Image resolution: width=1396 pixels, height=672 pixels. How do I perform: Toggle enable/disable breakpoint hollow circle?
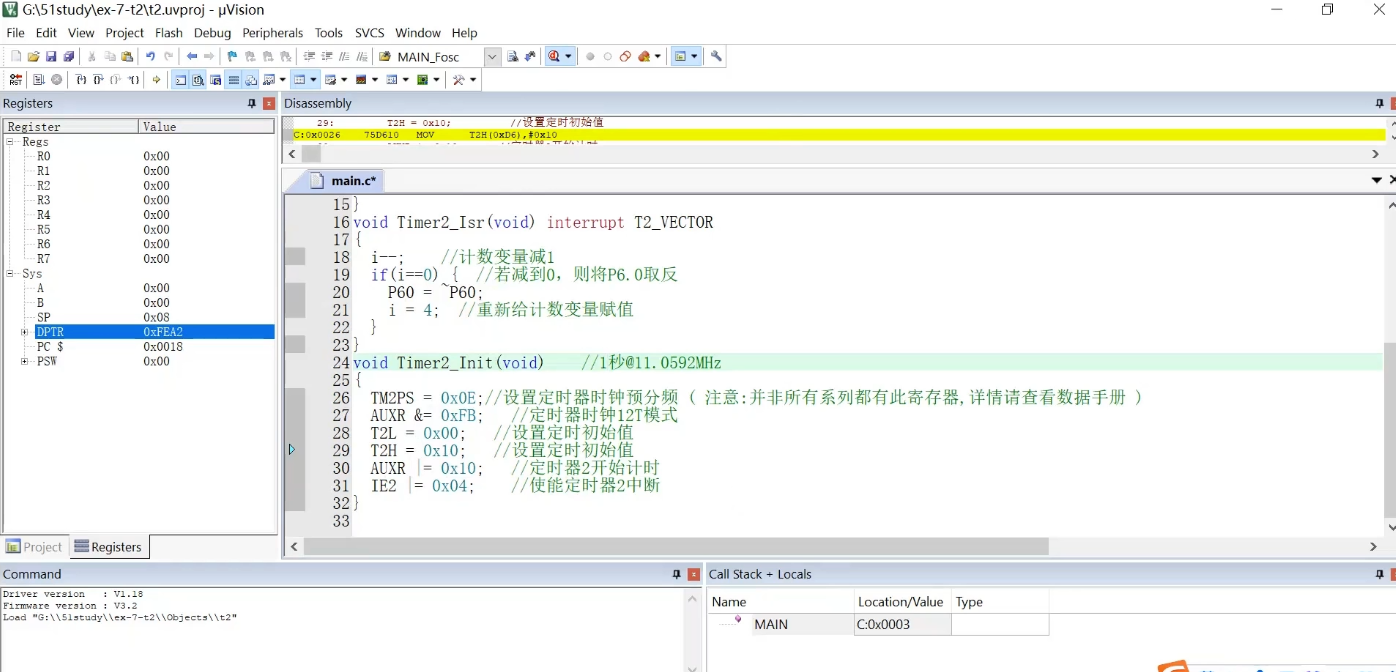click(607, 57)
